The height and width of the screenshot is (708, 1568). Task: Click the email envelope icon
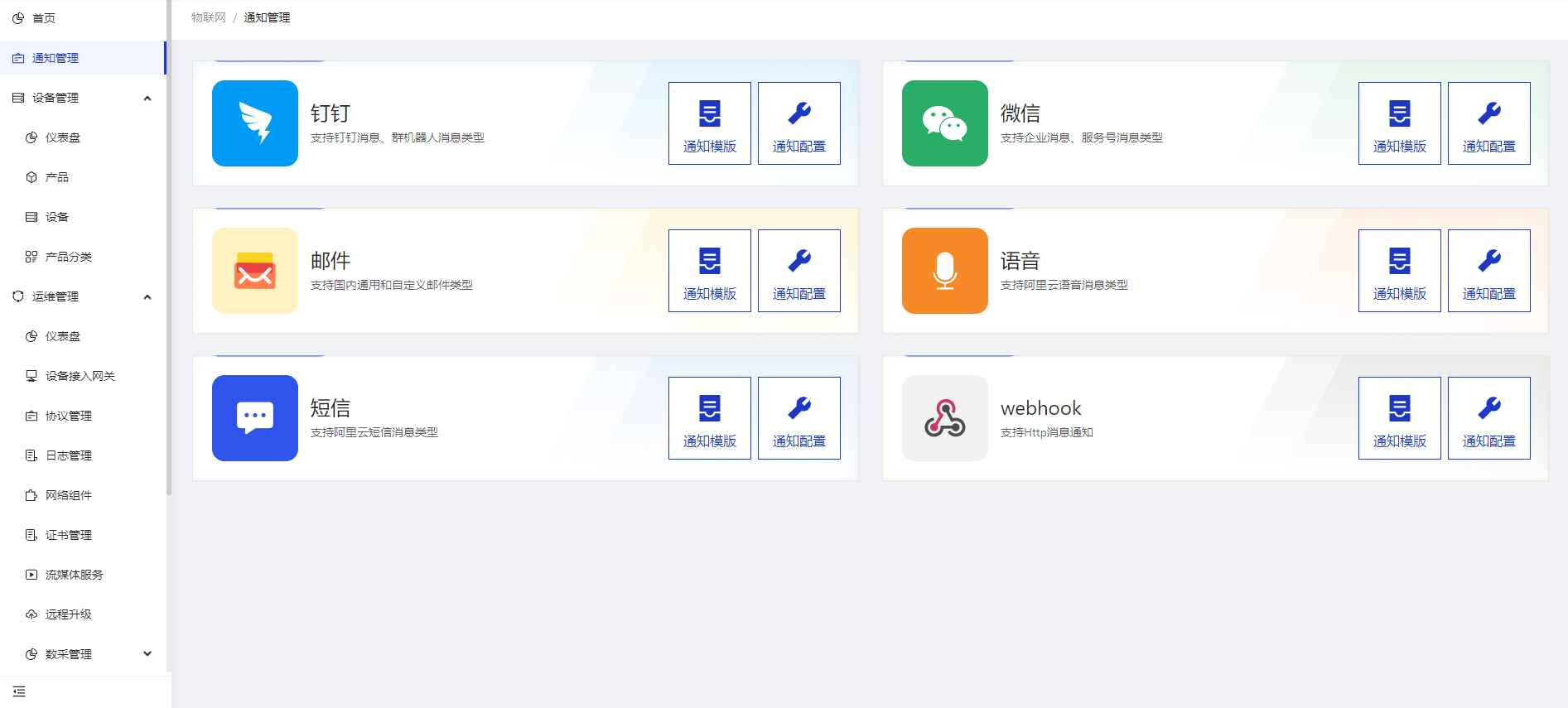(254, 271)
